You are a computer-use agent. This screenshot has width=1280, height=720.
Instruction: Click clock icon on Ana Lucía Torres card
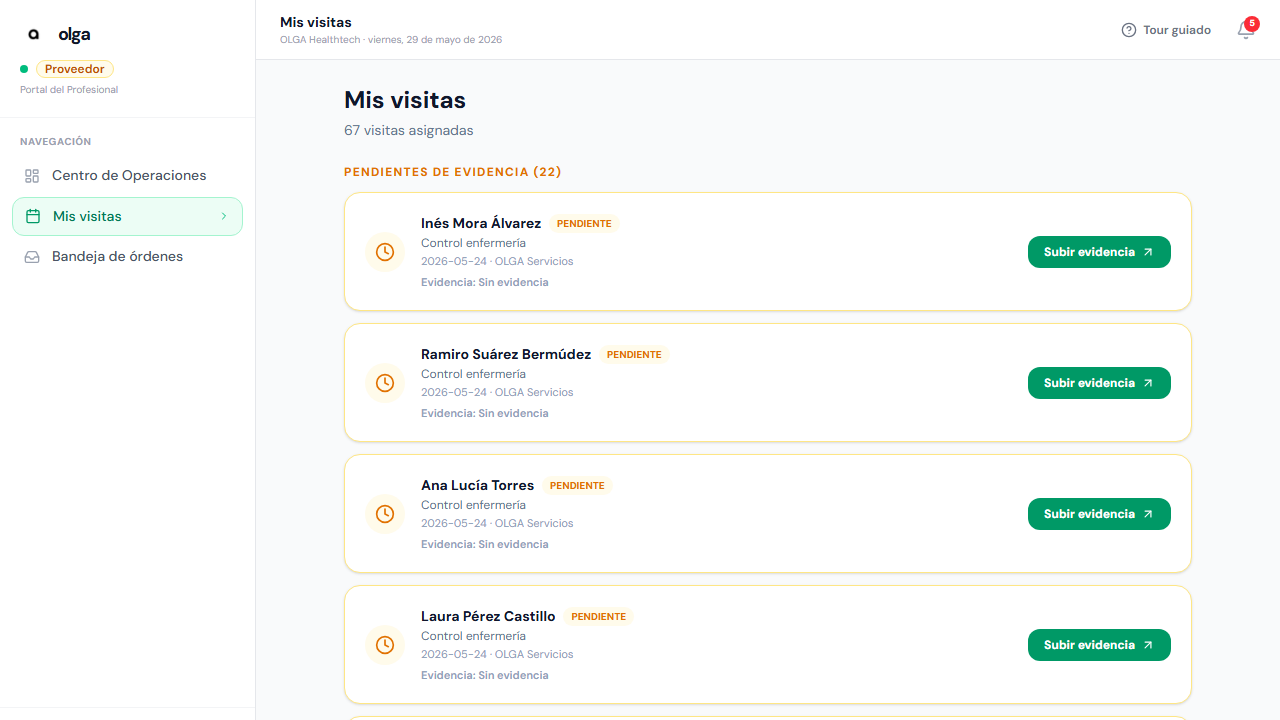[x=385, y=514]
